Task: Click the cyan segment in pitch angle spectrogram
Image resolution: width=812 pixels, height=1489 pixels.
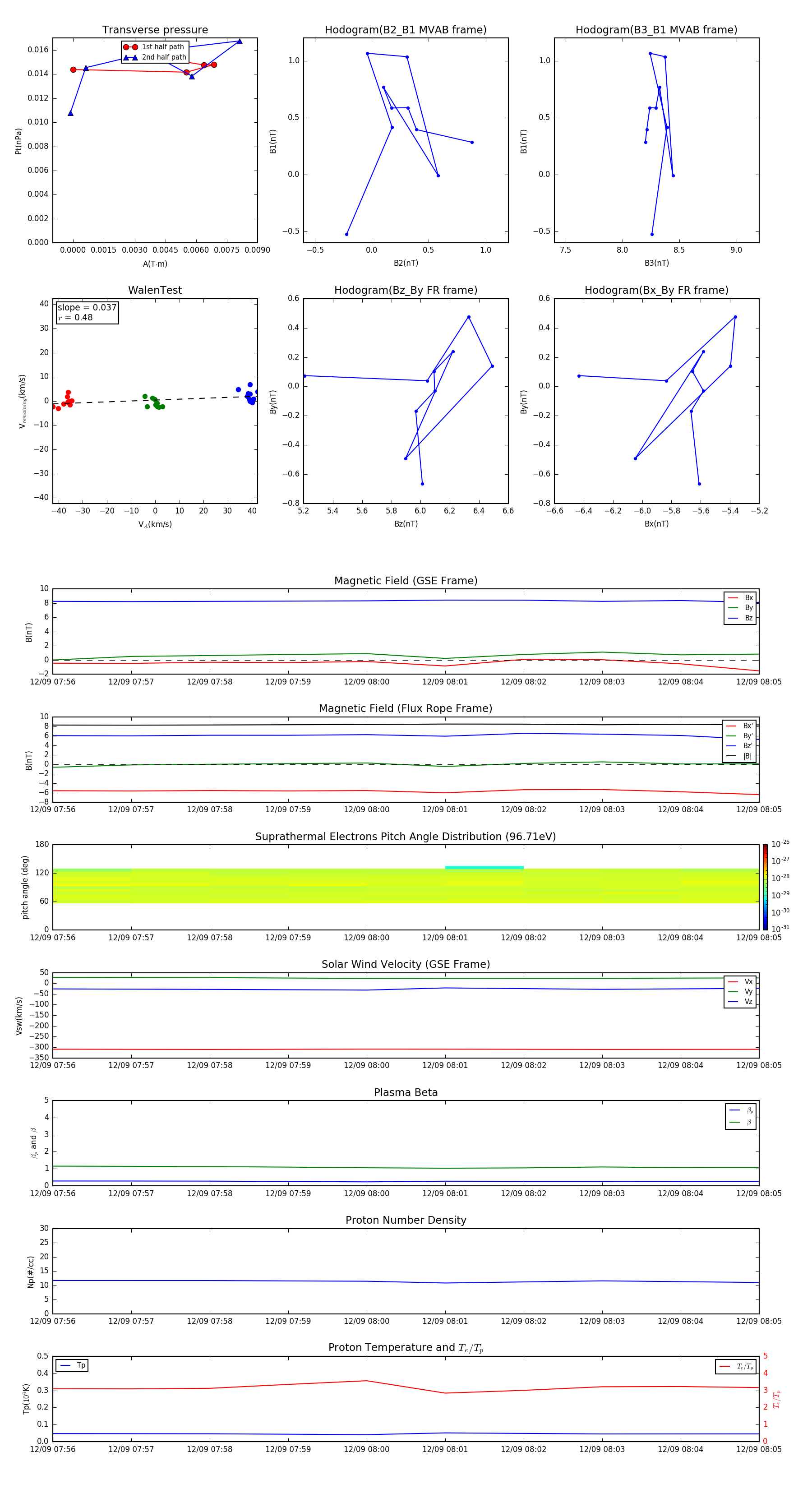Action: [484, 867]
